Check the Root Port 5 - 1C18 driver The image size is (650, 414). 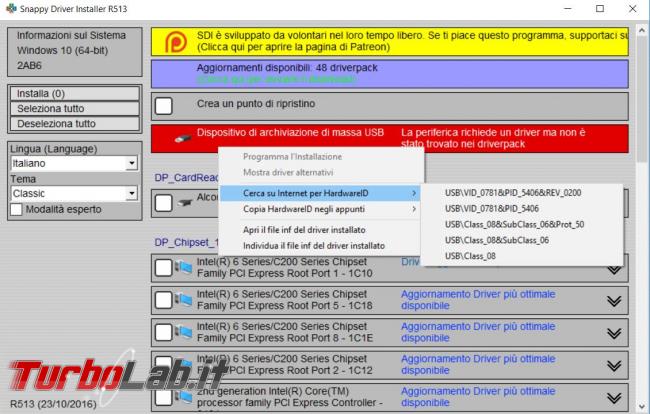[164, 300]
